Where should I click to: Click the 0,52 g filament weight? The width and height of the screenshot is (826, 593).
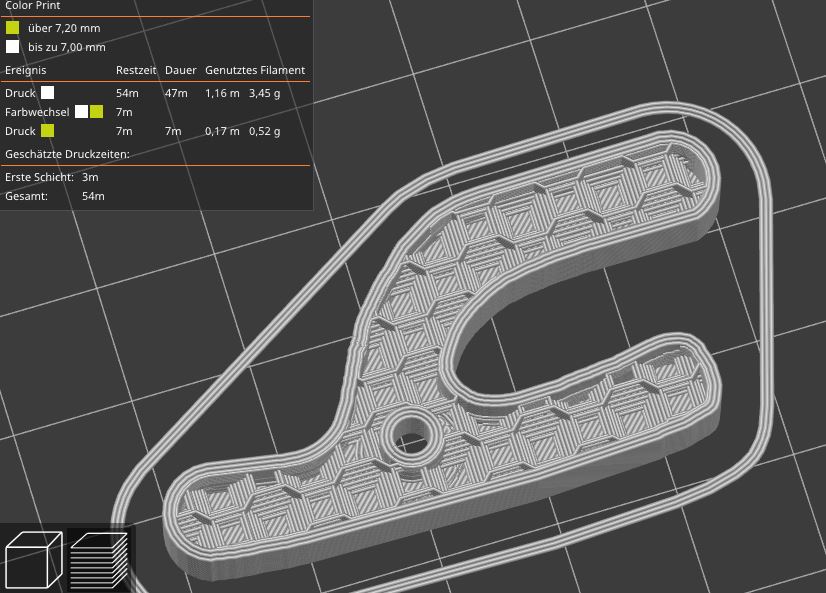pos(264,131)
